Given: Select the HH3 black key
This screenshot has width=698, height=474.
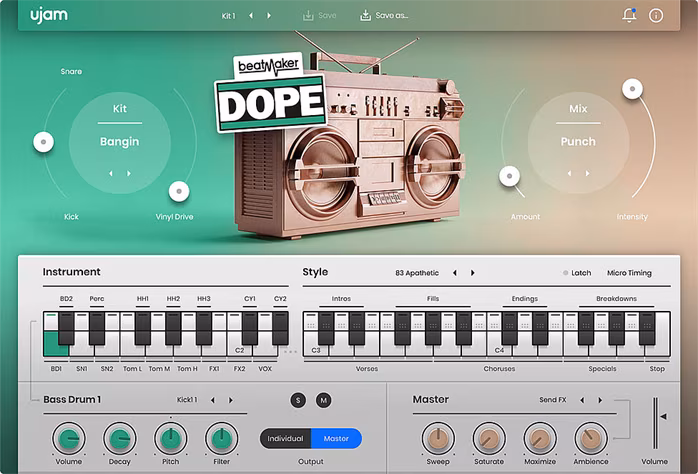Looking at the screenshot, I should (x=203, y=328).
